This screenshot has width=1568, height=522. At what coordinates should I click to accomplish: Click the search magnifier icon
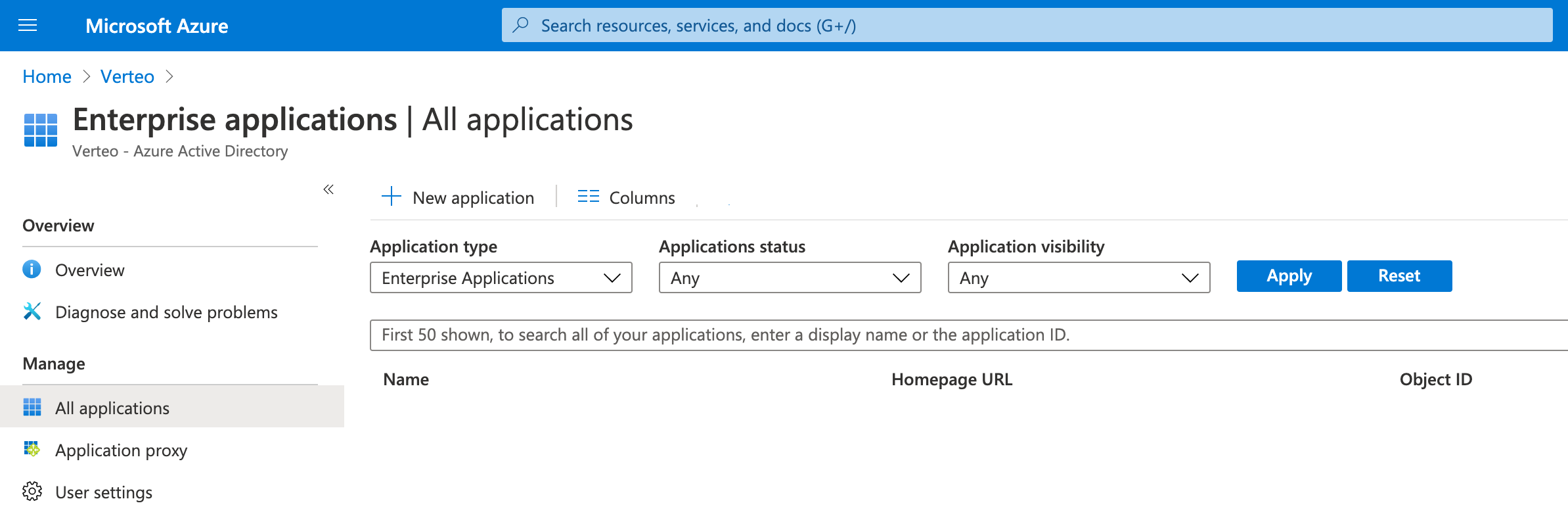[520, 25]
